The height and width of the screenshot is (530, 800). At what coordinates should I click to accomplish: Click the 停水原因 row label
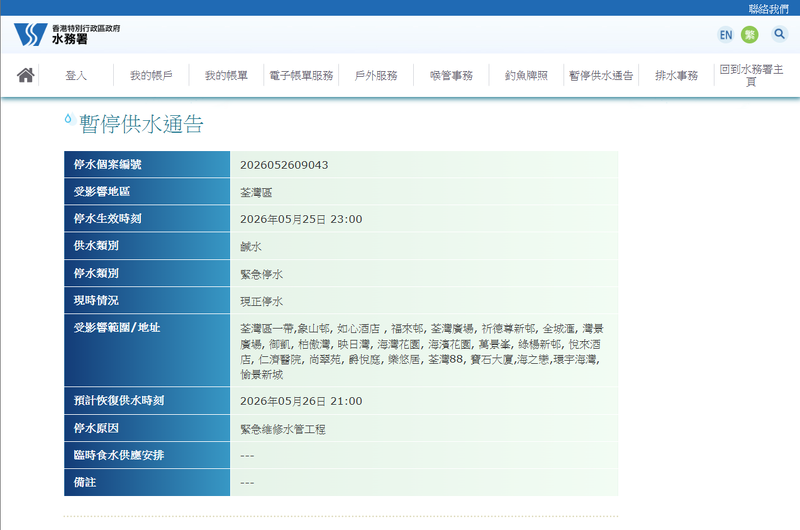click(x=96, y=428)
